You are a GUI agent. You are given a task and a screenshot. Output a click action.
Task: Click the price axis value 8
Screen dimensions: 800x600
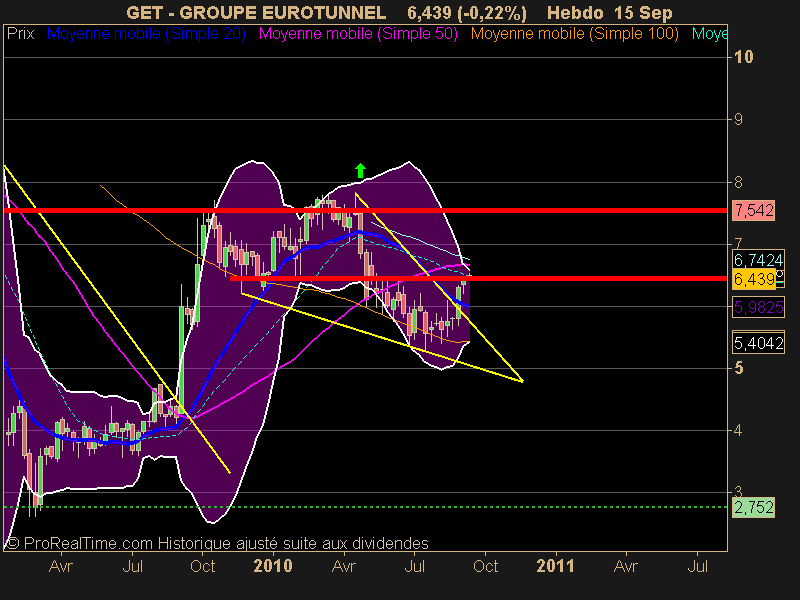(738, 182)
